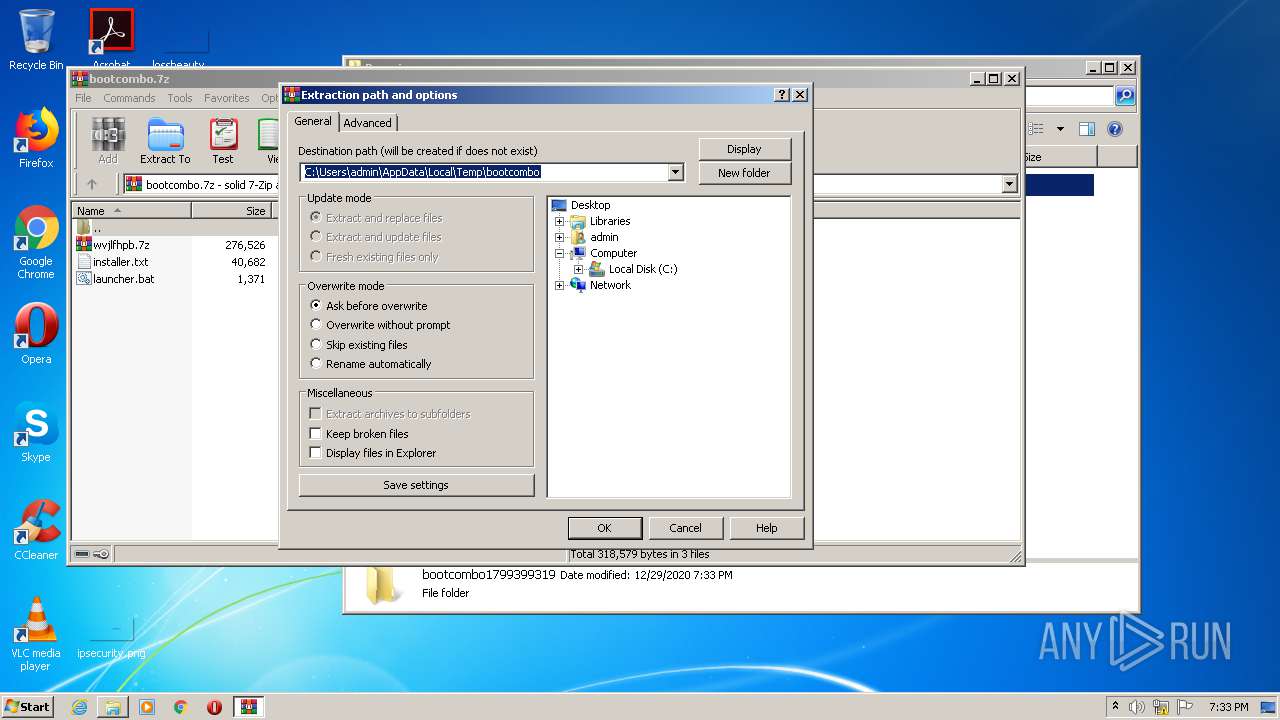Click the Opera taskbar icon
This screenshot has height=720, width=1280.
214,707
